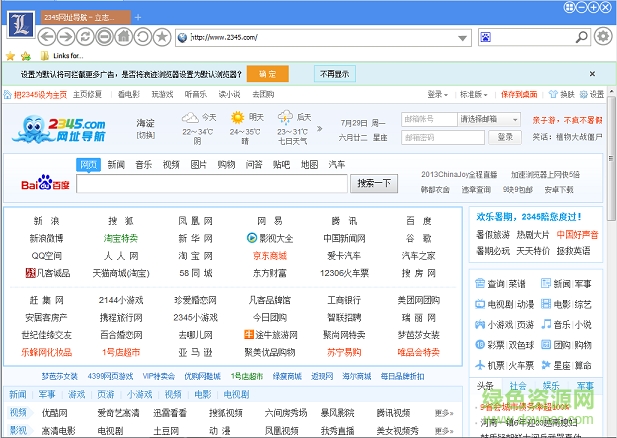
Task: Open the 登录 dropdown in page toolbar
Action: (x=437, y=94)
